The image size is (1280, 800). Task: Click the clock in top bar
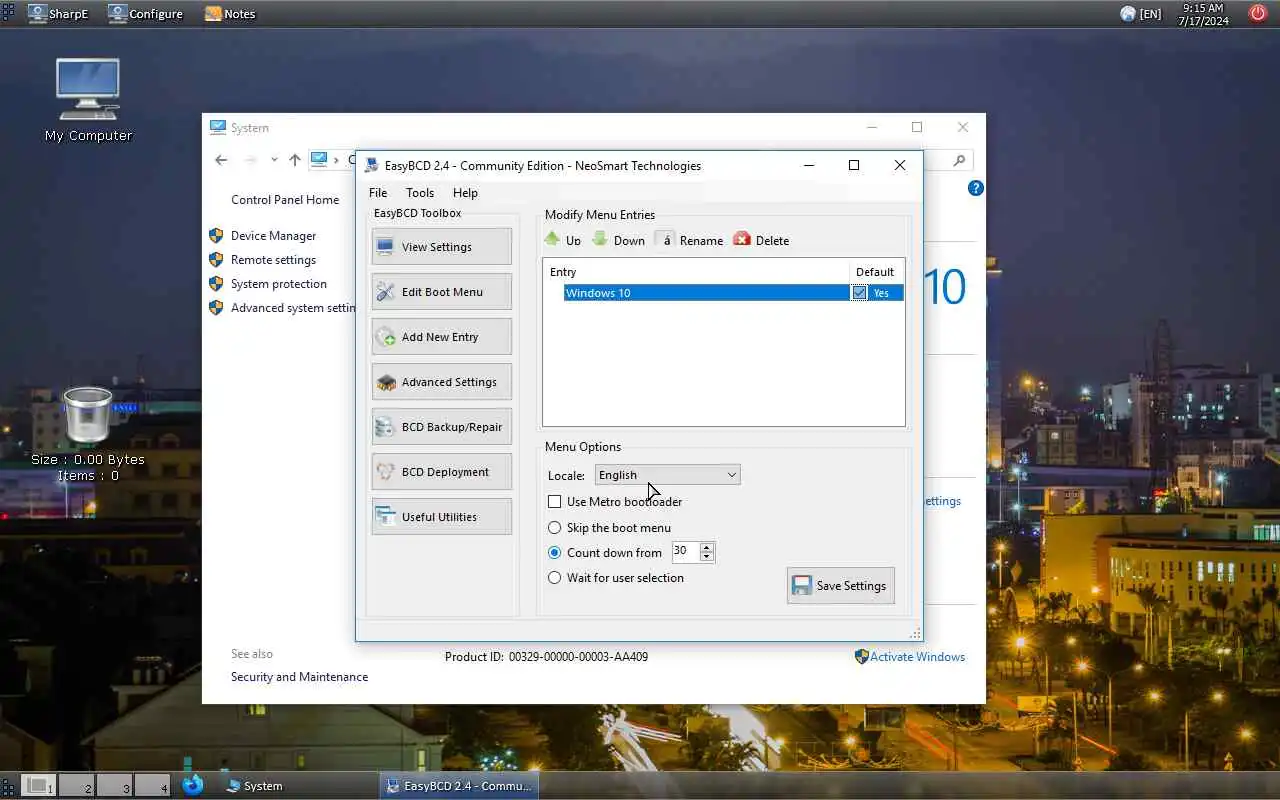coord(1203,14)
